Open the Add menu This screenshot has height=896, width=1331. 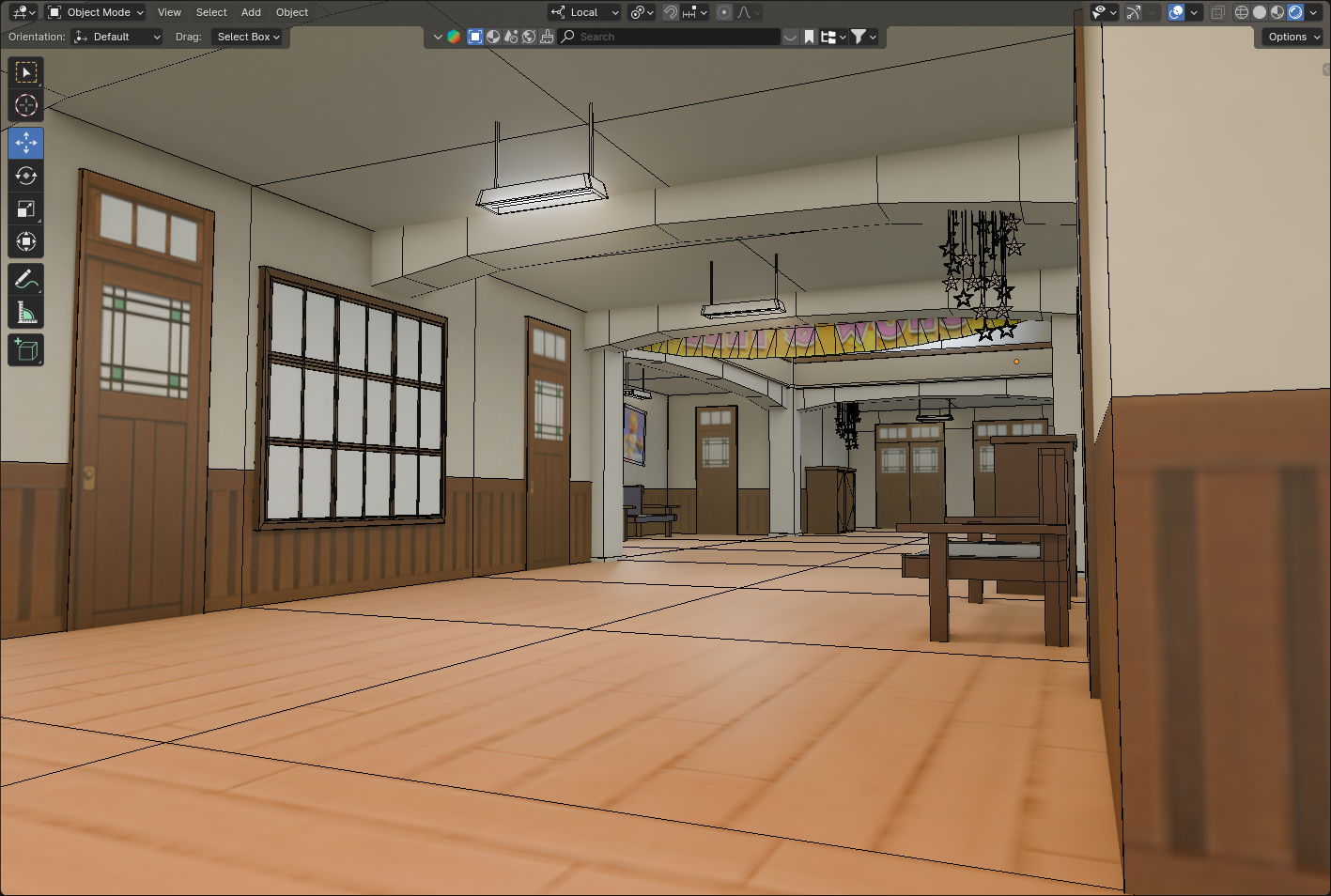point(251,12)
